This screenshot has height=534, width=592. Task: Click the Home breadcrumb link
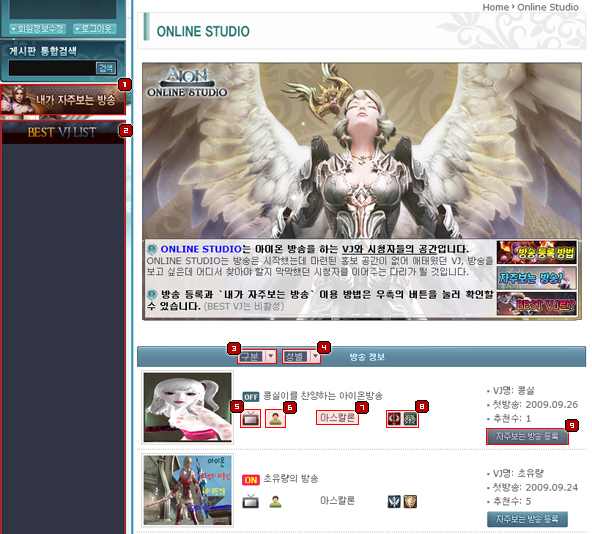coord(496,7)
